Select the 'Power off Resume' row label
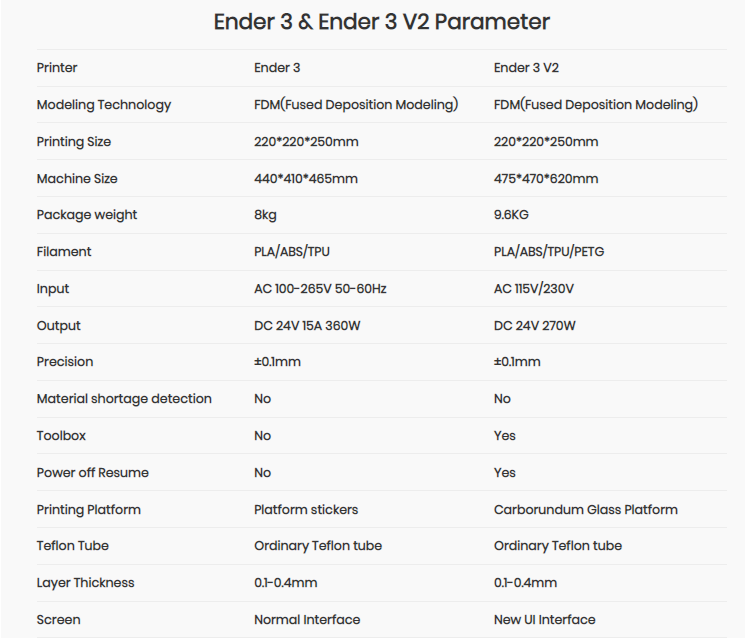 click(93, 473)
